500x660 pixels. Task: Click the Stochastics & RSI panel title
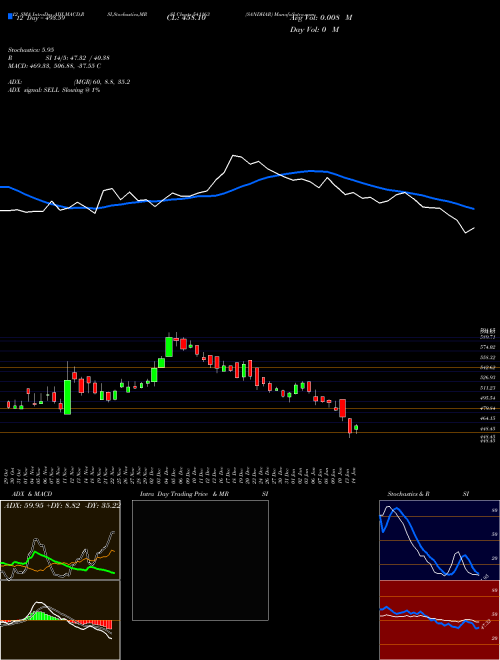428,494
